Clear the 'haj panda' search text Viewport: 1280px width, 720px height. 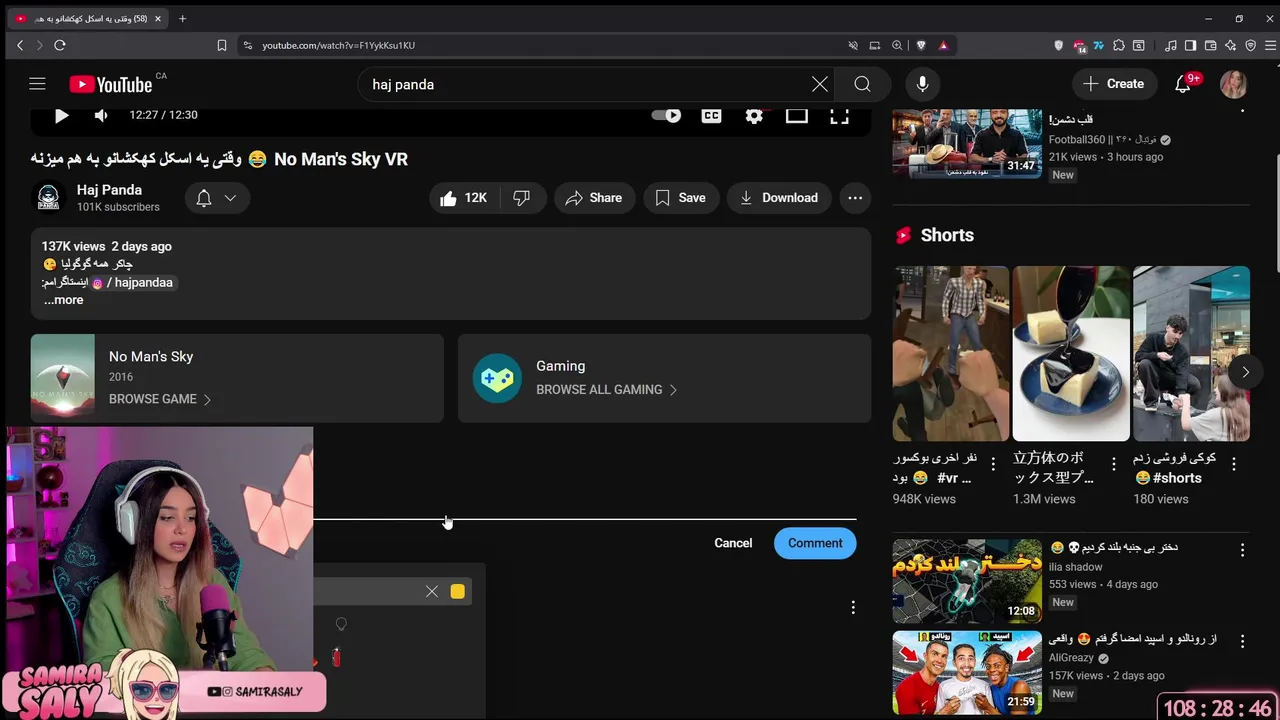pos(820,84)
